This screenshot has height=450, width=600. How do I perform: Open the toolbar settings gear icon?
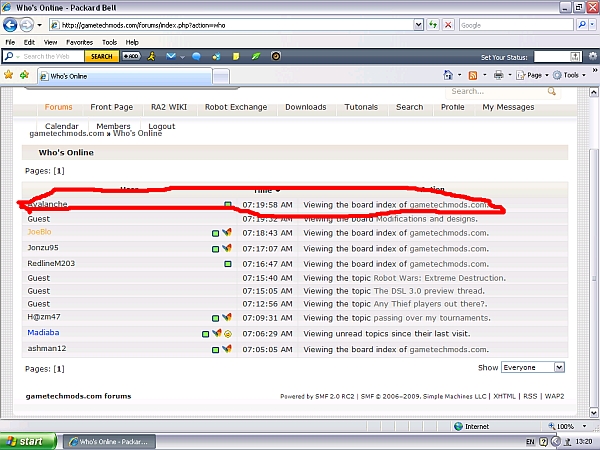tap(592, 56)
